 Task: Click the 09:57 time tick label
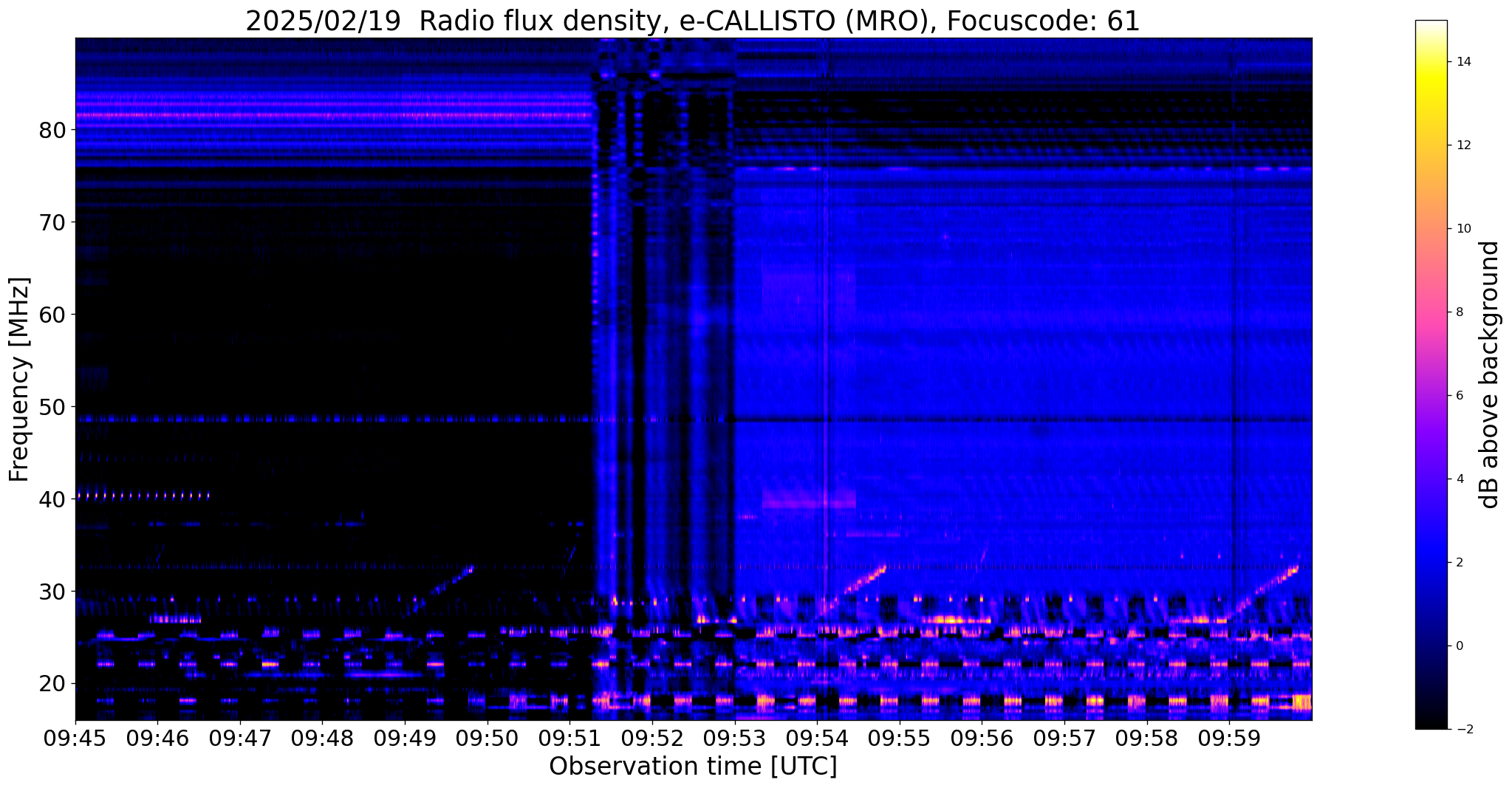[1064, 739]
